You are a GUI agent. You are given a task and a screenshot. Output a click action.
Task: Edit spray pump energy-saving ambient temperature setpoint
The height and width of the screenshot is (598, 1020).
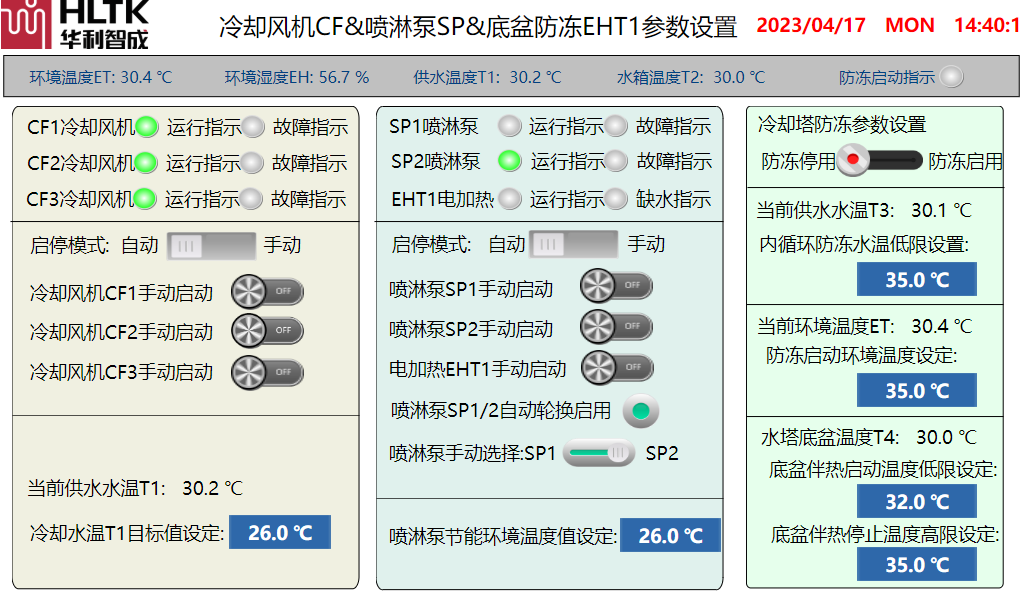click(x=670, y=536)
